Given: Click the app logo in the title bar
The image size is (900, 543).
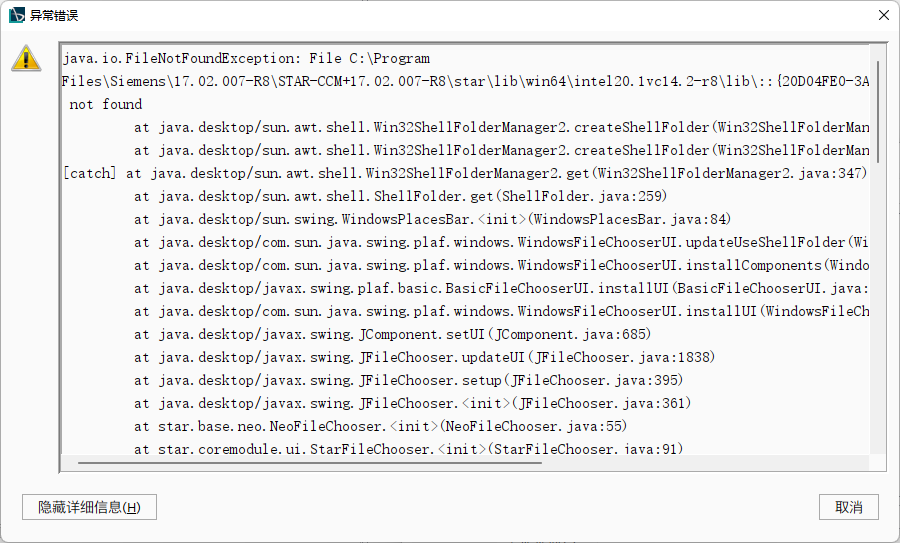Looking at the screenshot, I should coord(16,15).
